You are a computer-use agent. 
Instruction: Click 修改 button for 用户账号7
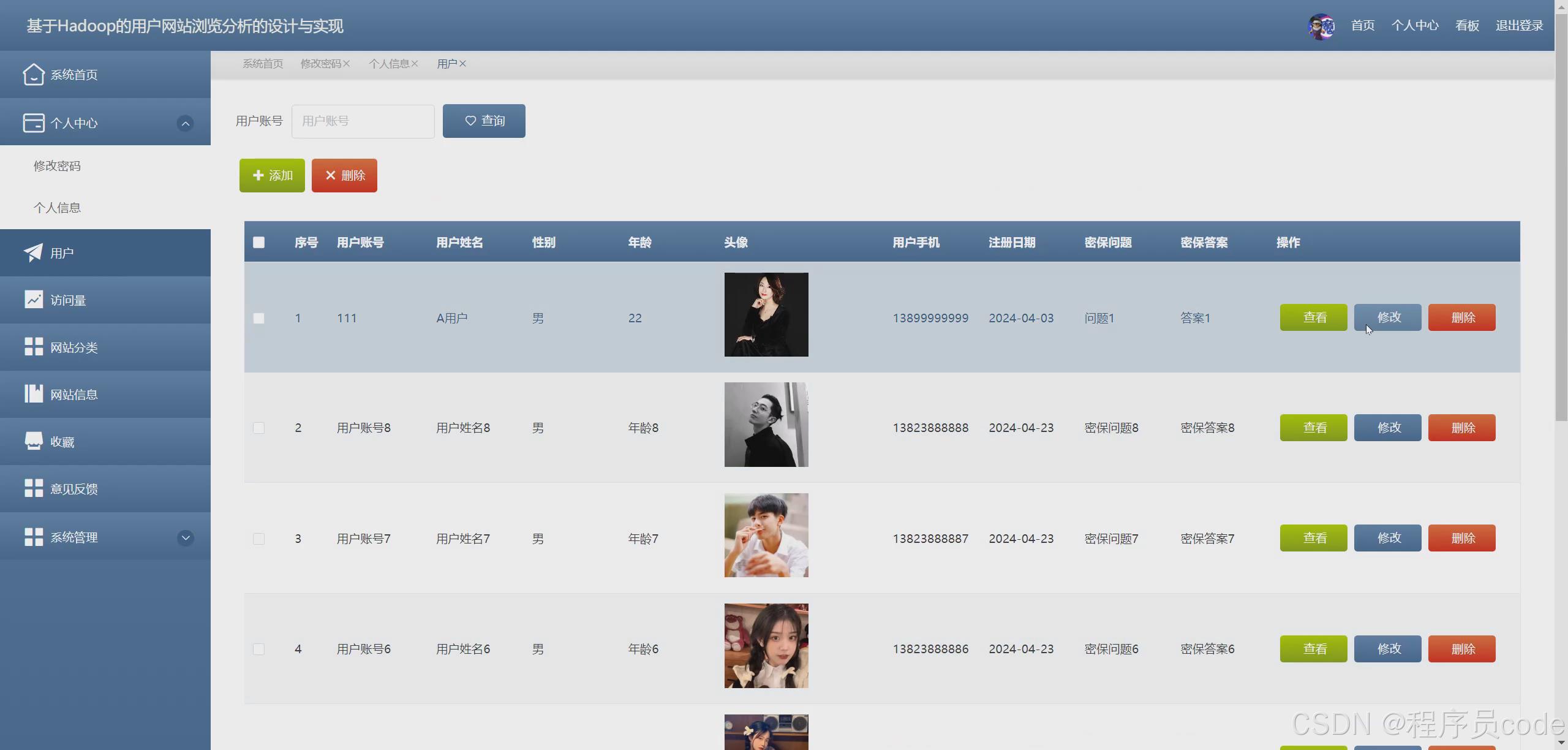[1387, 538]
